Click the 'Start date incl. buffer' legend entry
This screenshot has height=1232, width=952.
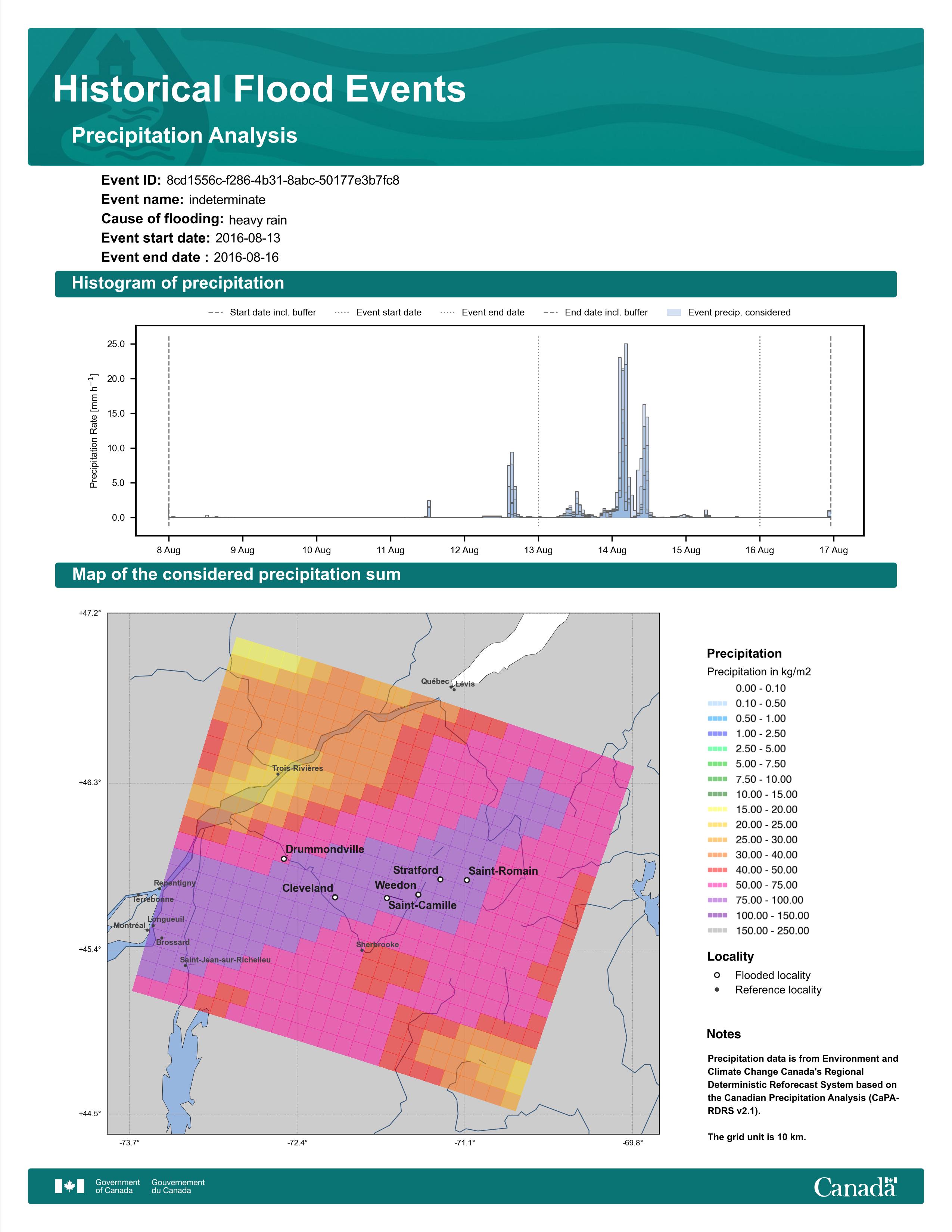pos(262,312)
